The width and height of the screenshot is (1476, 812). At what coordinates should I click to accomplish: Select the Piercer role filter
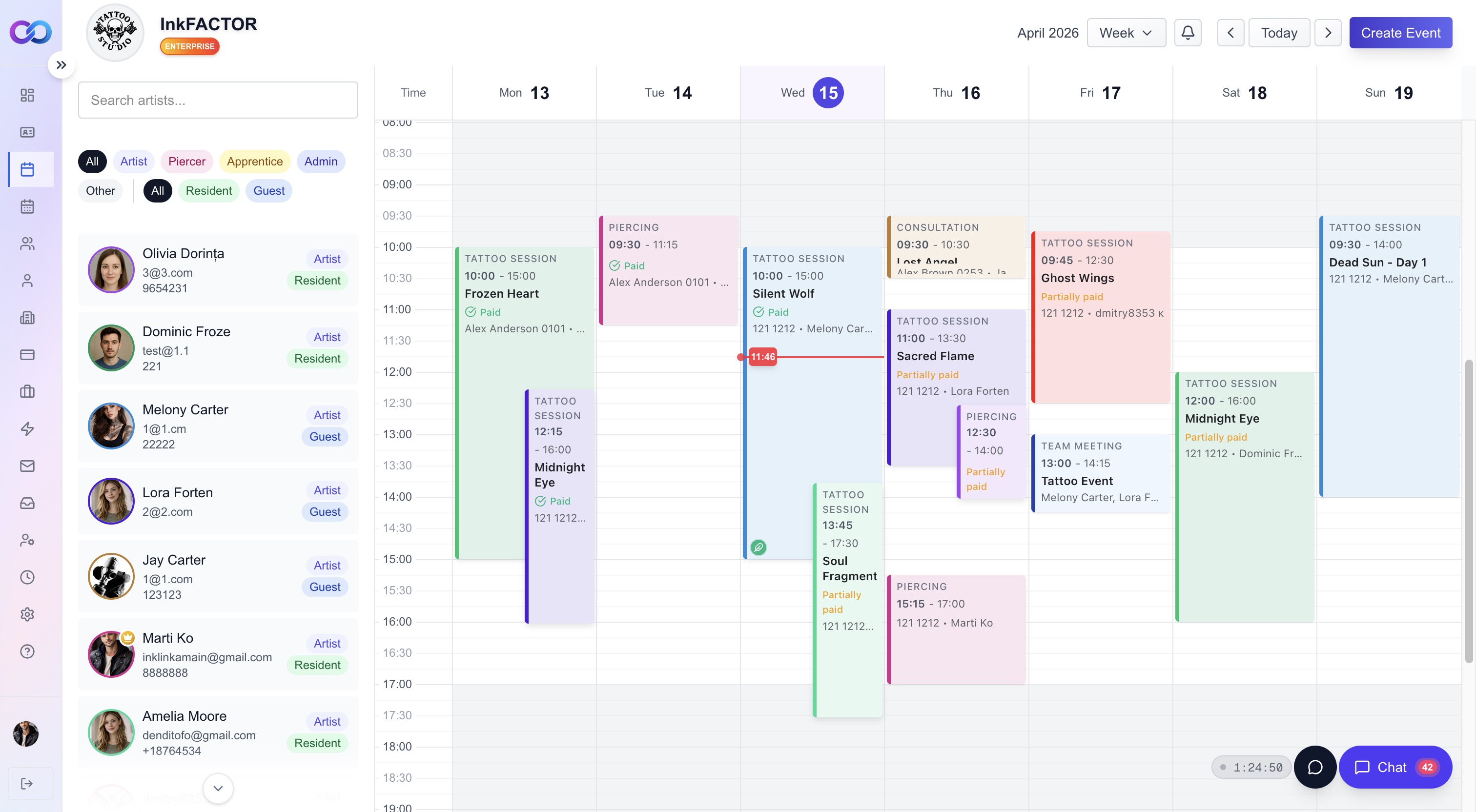pos(186,161)
